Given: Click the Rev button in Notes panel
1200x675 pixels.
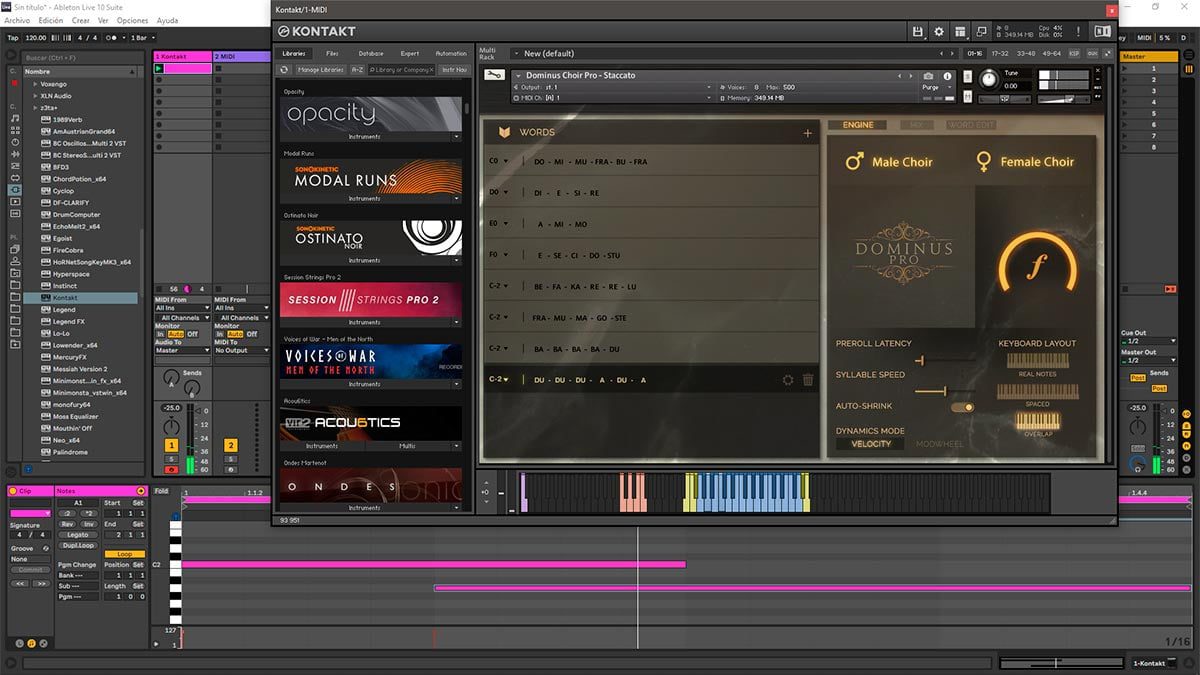Looking at the screenshot, I should pyautogui.click(x=67, y=524).
